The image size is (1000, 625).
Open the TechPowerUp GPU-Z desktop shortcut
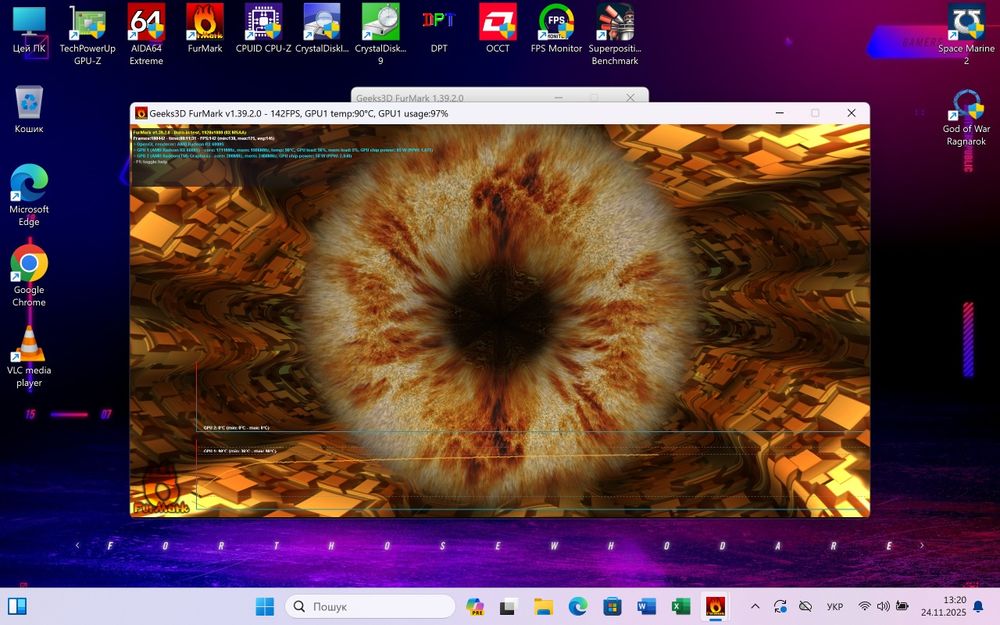click(x=88, y=22)
